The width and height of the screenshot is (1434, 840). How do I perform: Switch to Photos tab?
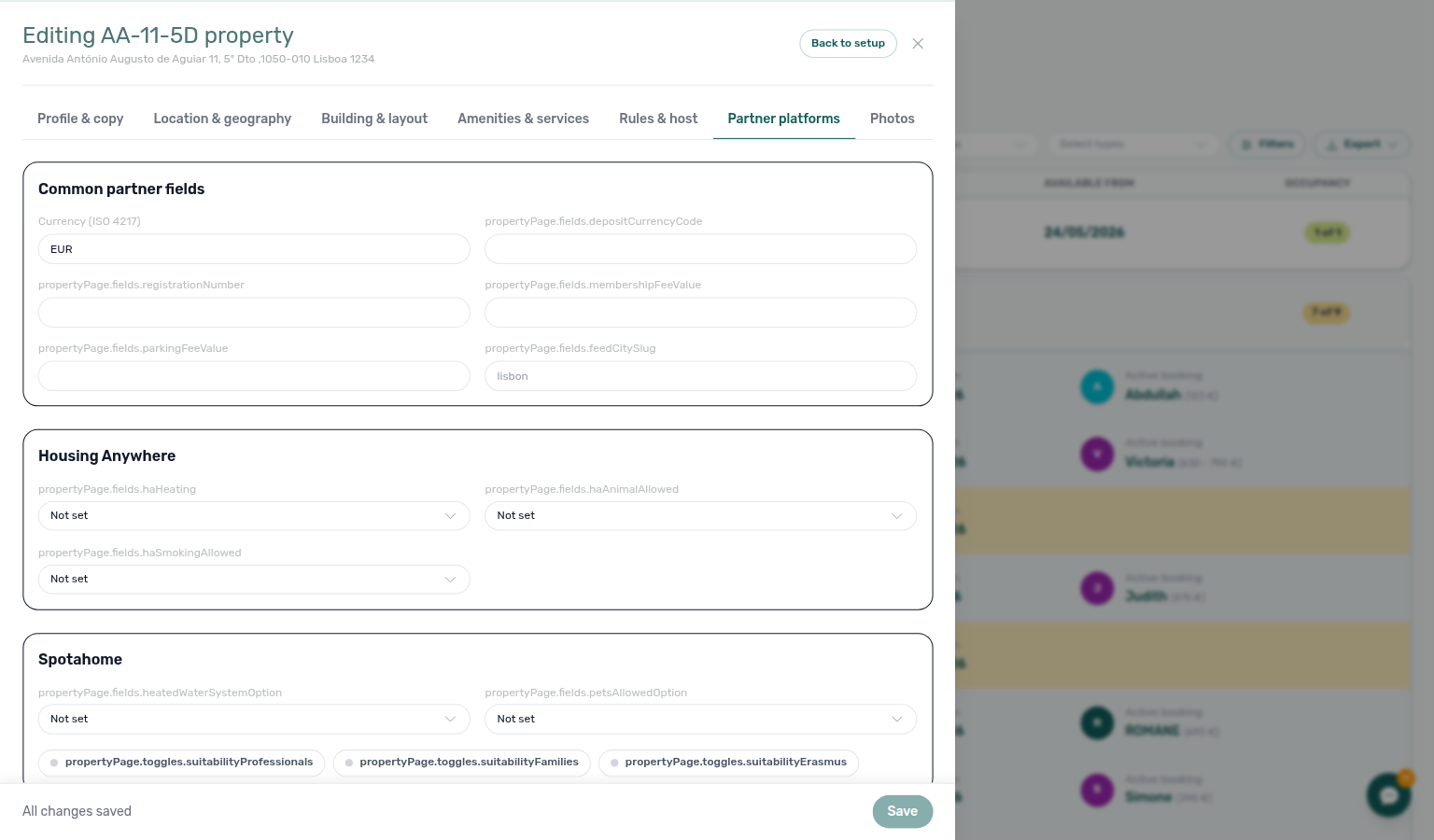[x=893, y=119]
